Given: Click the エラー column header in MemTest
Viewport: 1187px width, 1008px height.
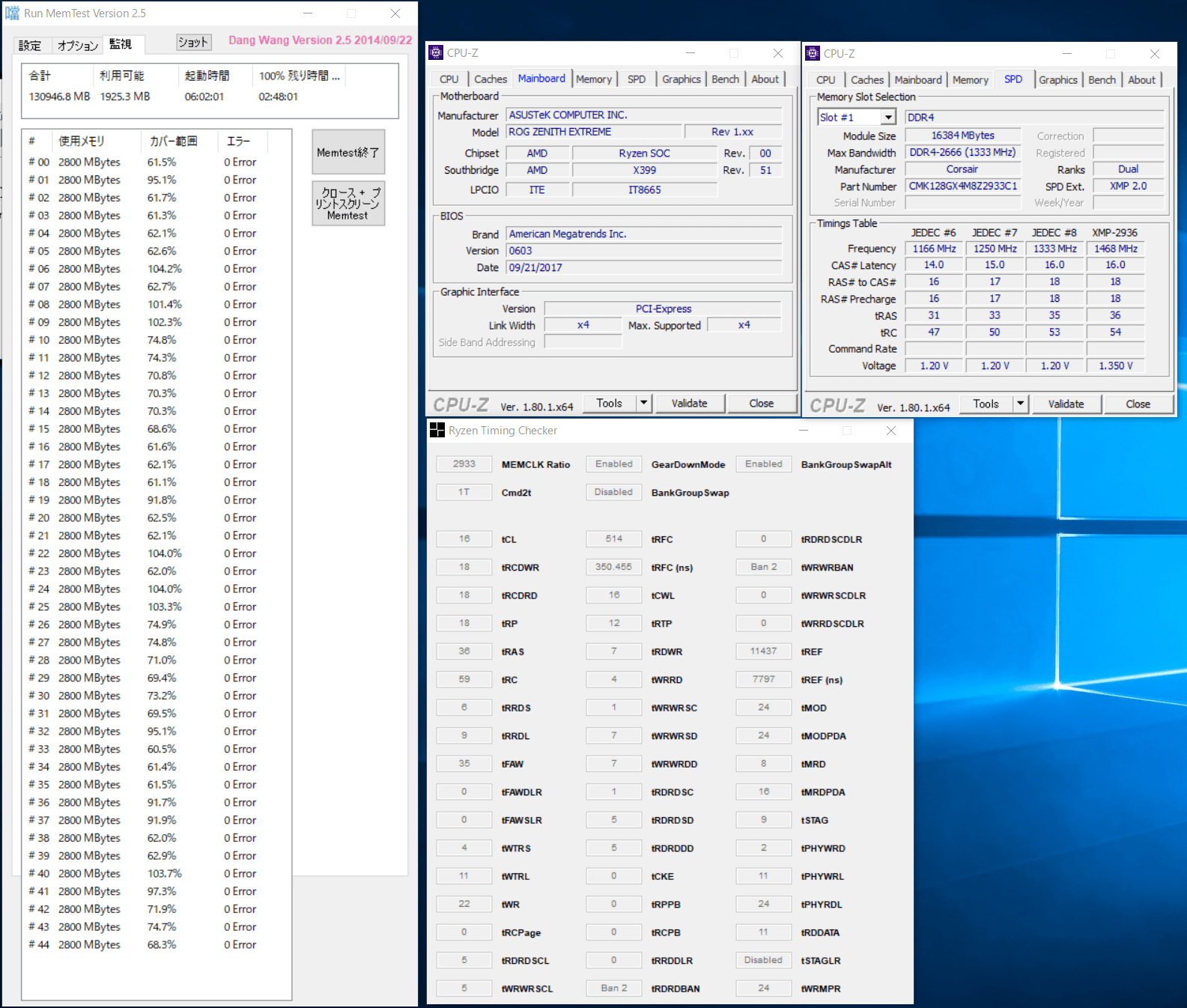Looking at the screenshot, I should pyautogui.click(x=242, y=141).
